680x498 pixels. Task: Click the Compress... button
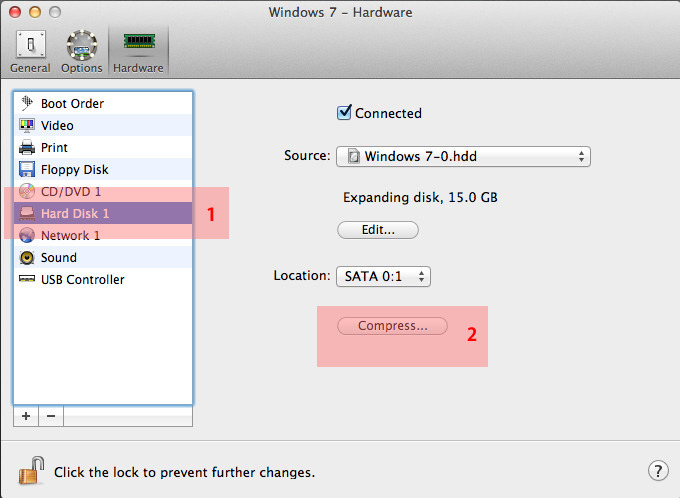[392, 326]
